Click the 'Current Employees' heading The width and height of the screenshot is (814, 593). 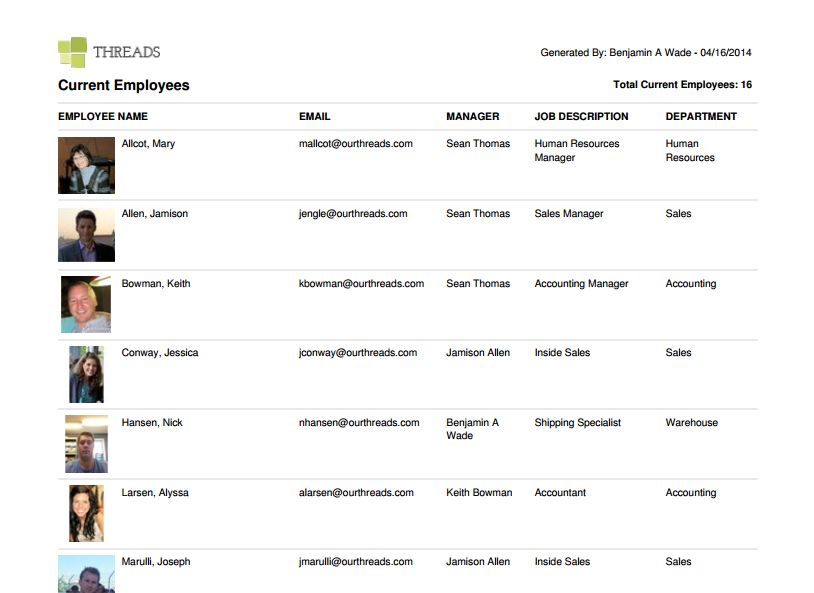tap(124, 85)
